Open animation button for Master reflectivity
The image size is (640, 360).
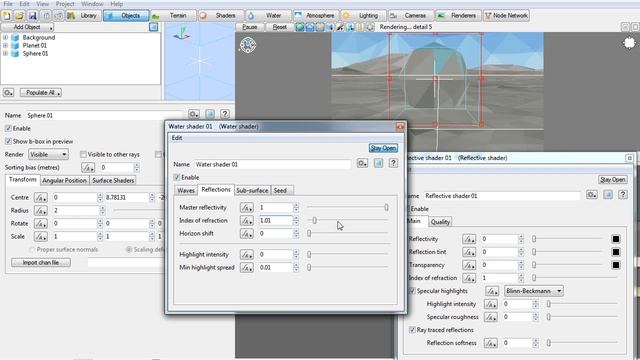coord(247,208)
